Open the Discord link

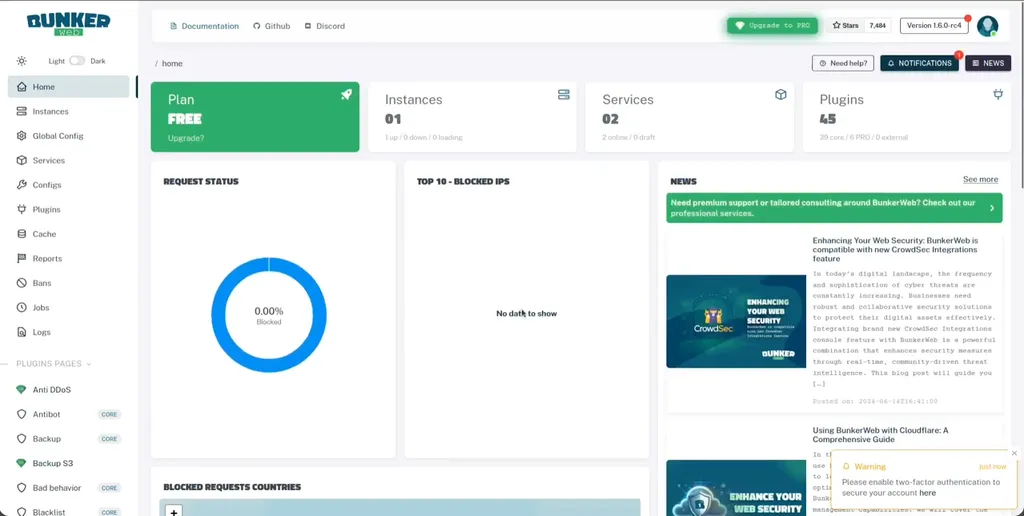pos(325,26)
